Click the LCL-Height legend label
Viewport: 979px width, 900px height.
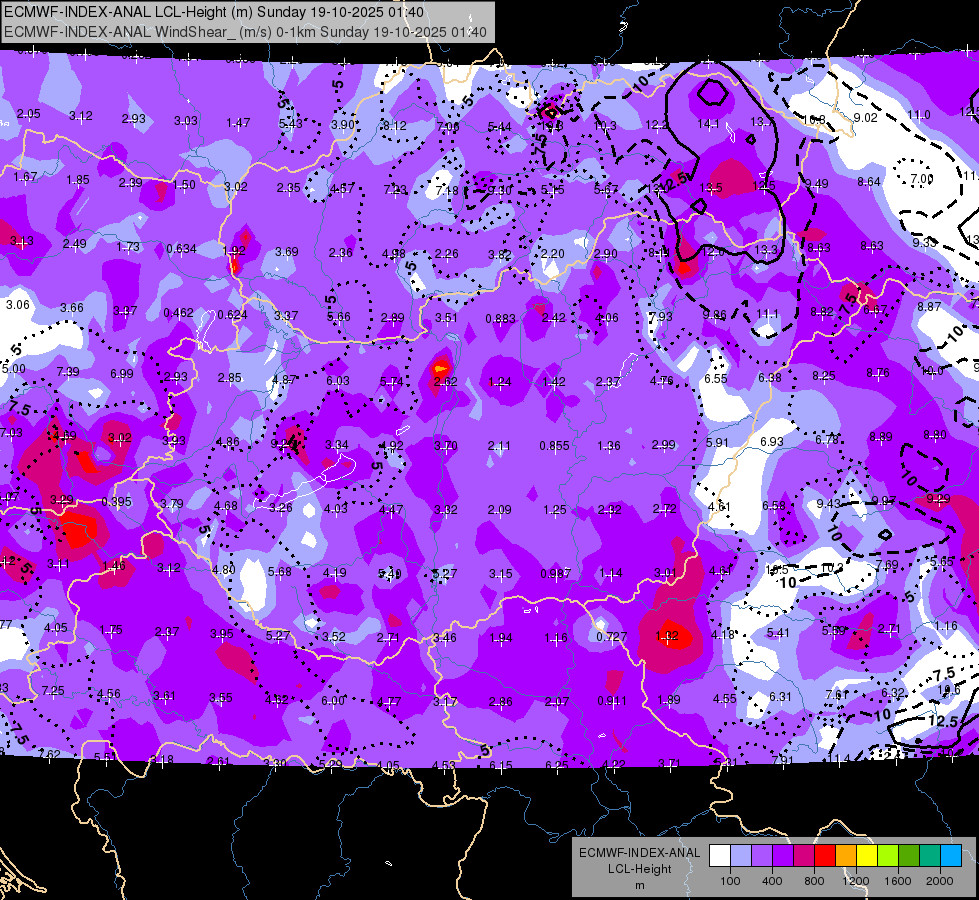pyautogui.click(x=639, y=869)
